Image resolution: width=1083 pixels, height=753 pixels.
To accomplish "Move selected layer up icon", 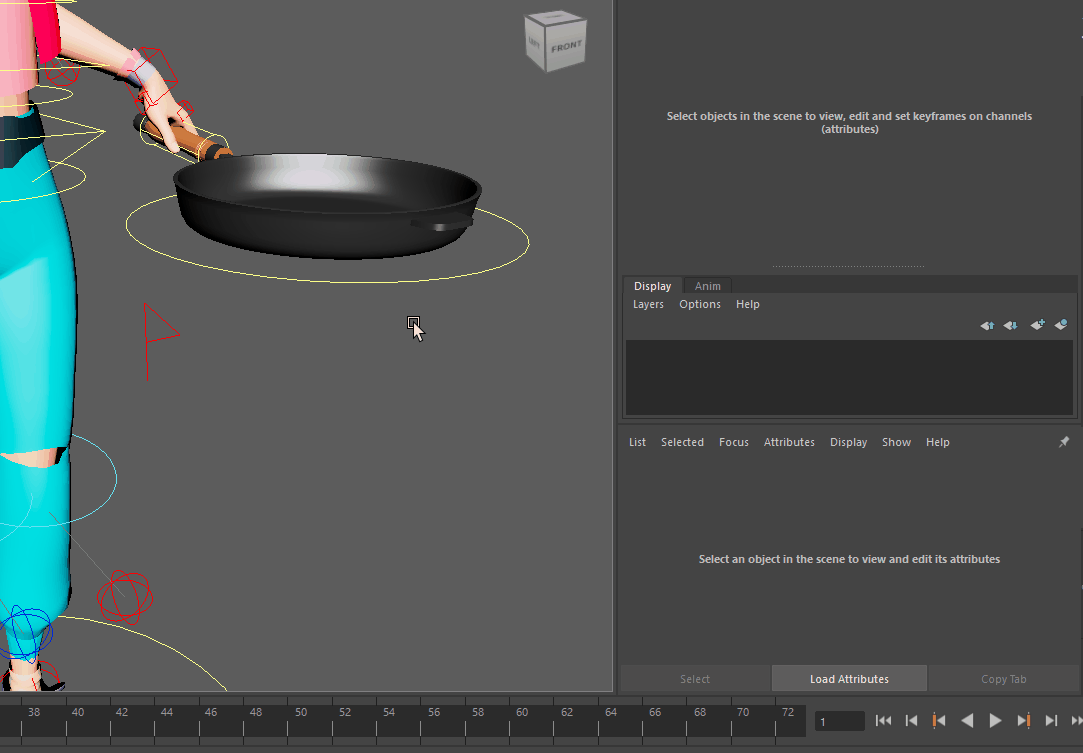I will pyautogui.click(x=987, y=325).
